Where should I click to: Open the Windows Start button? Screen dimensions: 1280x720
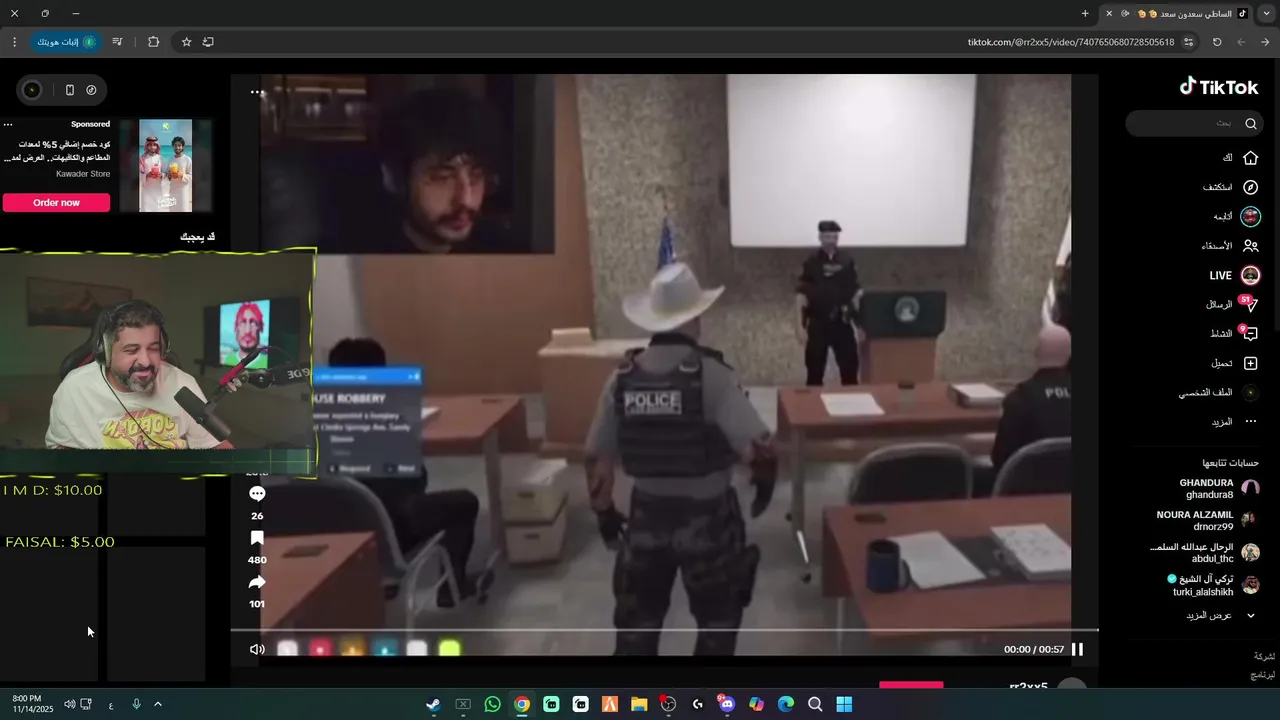coord(844,705)
